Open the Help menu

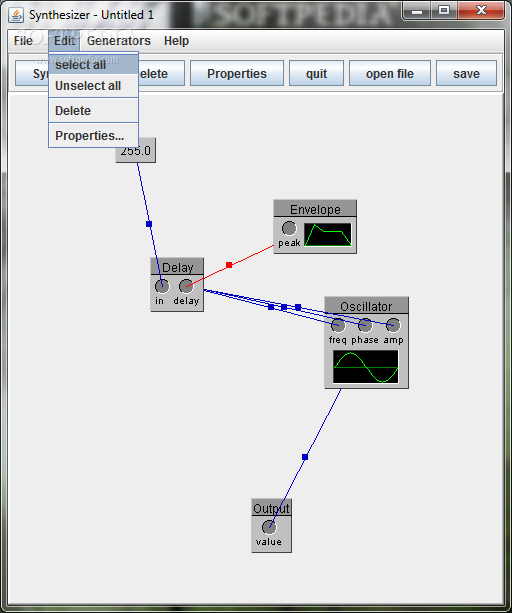coord(176,41)
